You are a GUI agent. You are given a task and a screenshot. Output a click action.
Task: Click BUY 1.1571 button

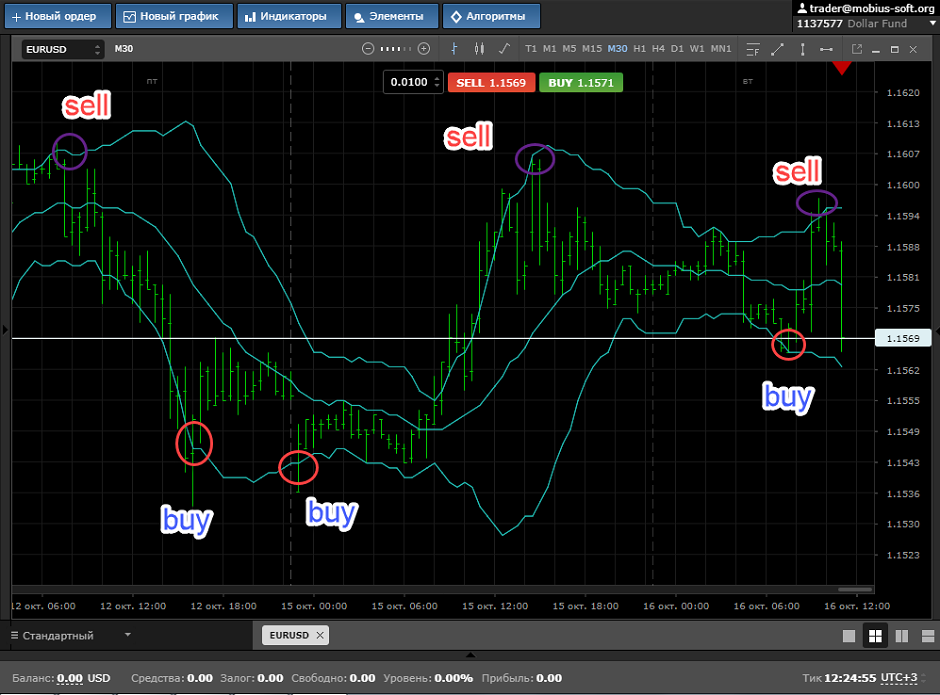coord(581,83)
